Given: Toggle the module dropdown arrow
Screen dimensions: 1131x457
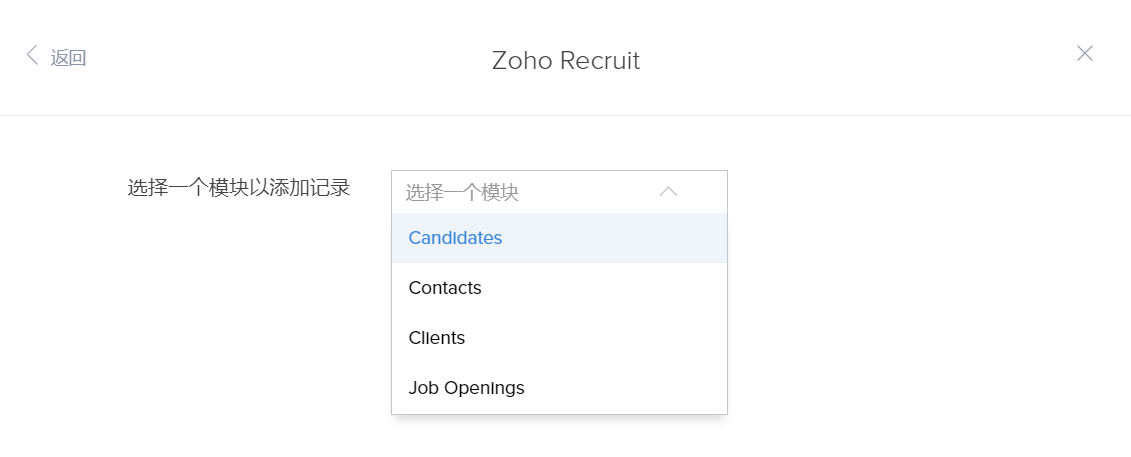Looking at the screenshot, I should (x=668, y=192).
